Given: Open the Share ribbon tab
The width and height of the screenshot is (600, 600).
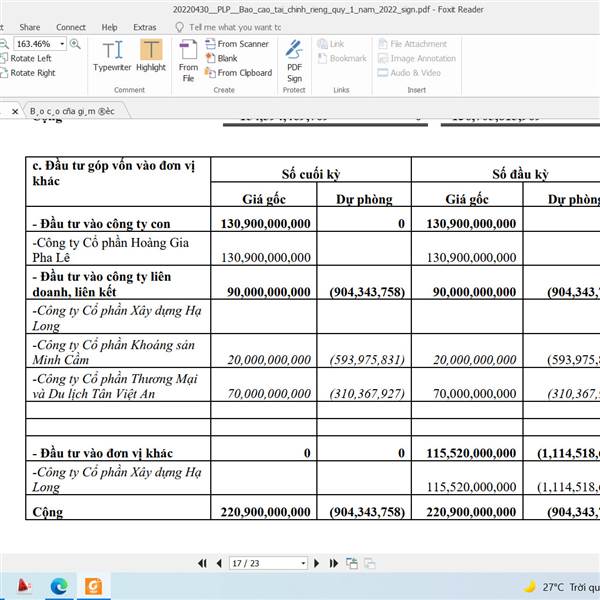Looking at the screenshot, I should pyautogui.click(x=30, y=27).
